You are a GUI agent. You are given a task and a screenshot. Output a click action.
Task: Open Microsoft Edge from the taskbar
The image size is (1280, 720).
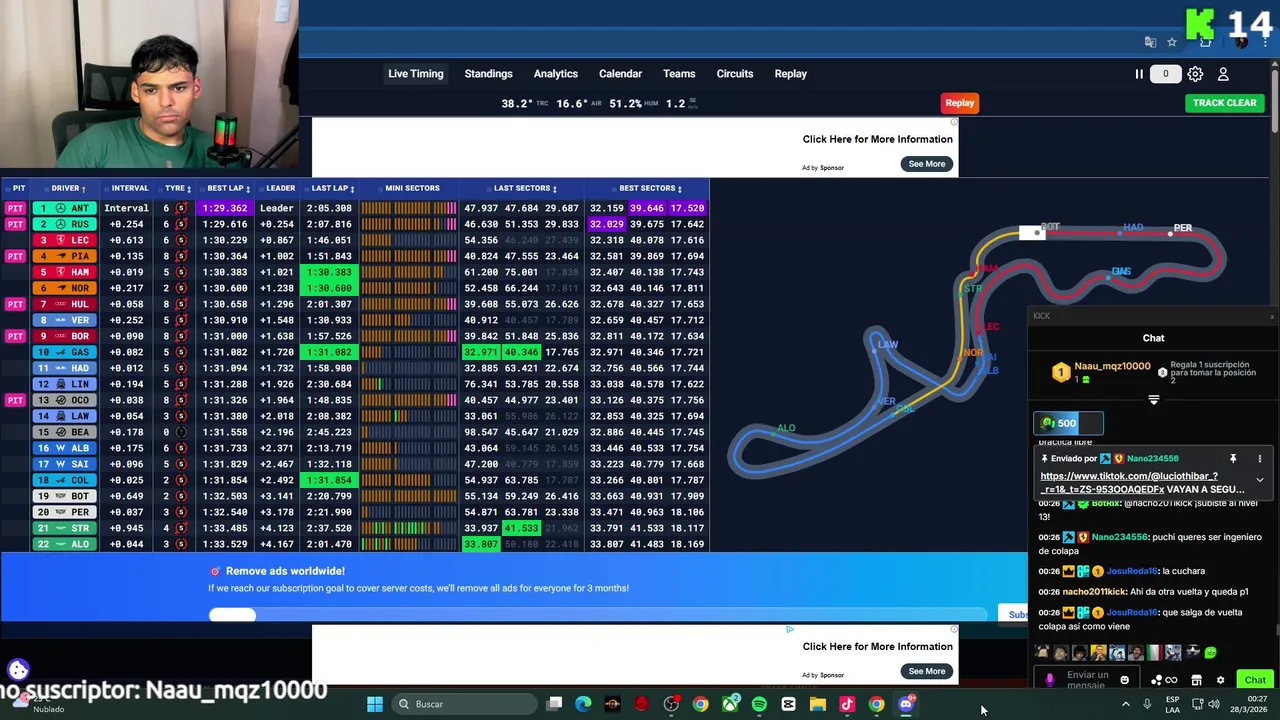tap(583, 704)
